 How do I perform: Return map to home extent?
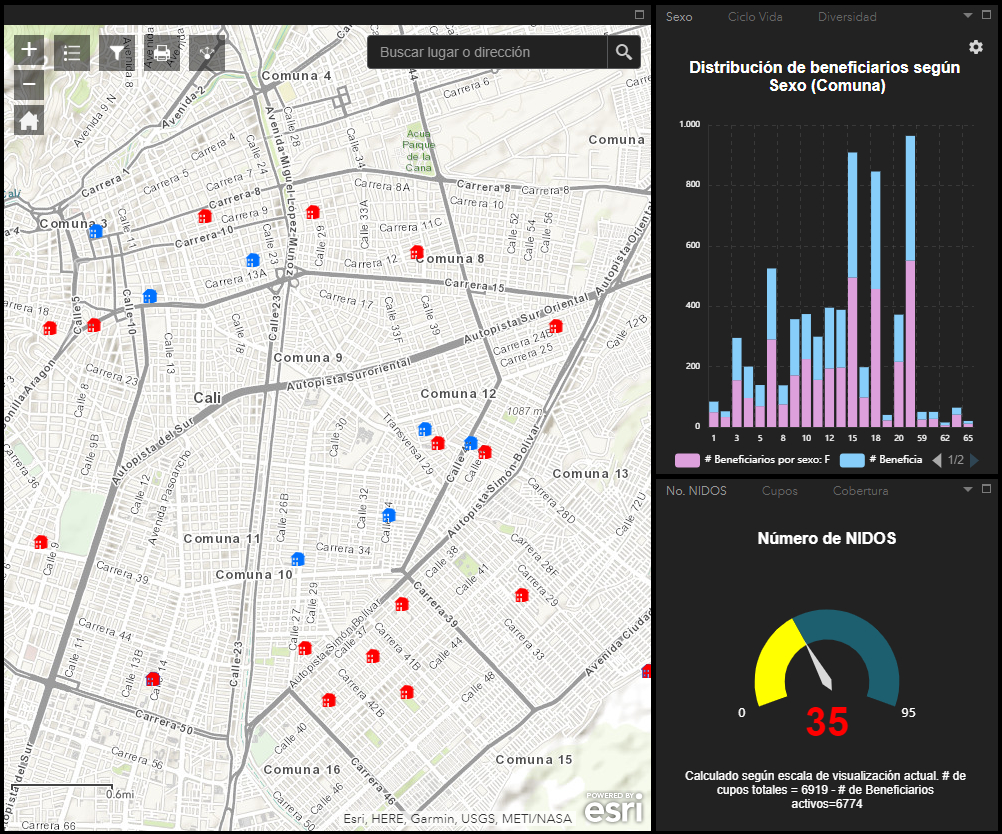pos(29,121)
